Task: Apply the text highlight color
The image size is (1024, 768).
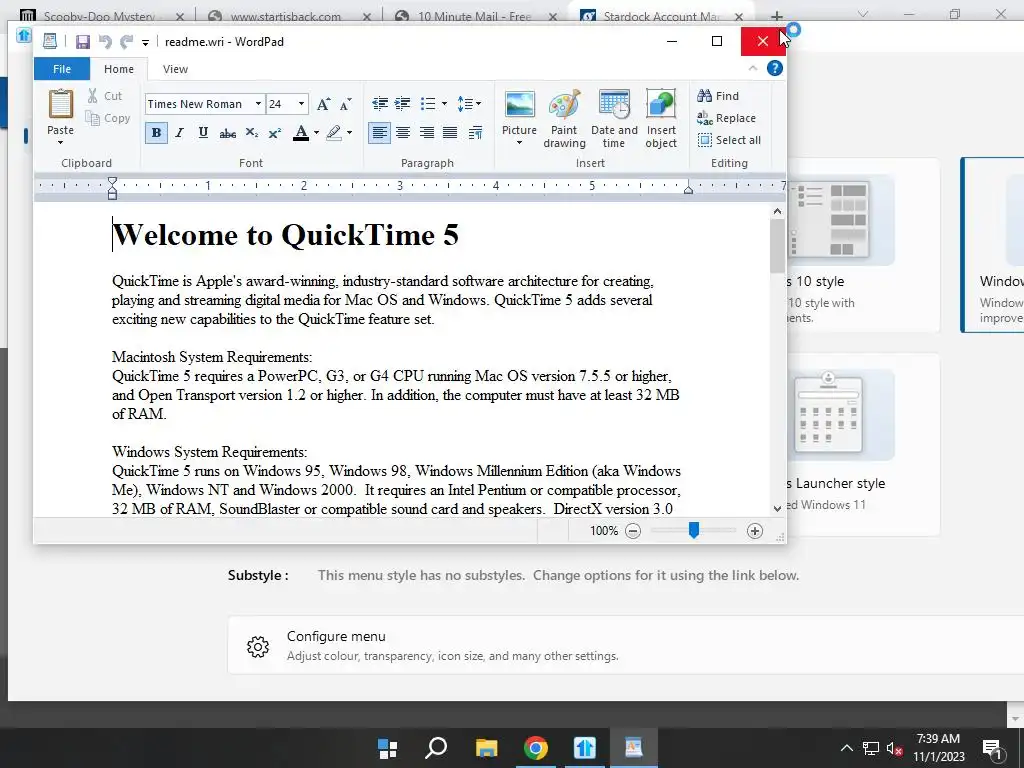Action: (334, 133)
